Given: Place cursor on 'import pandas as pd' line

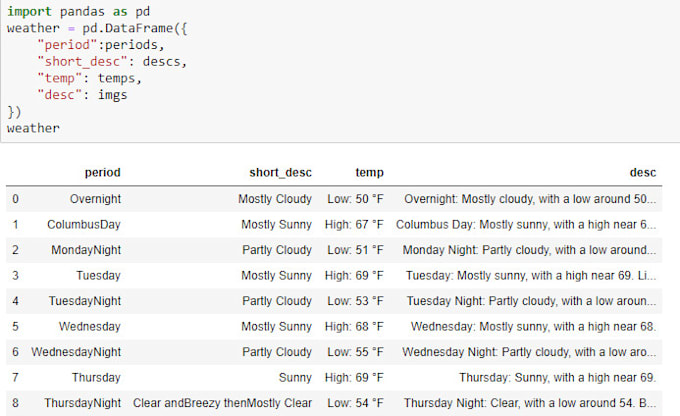Looking at the screenshot, I should [78, 12].
